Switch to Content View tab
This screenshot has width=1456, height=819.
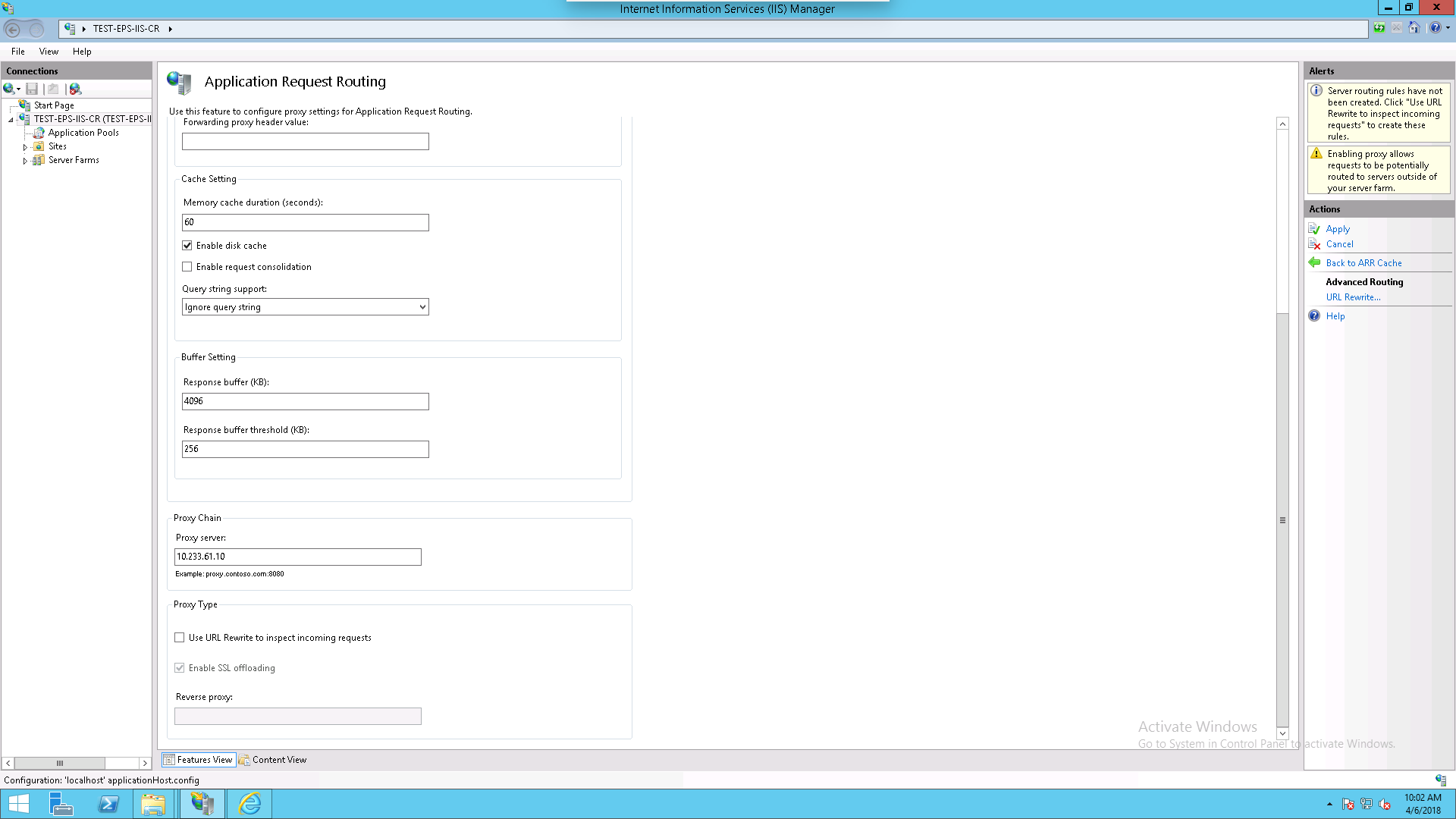pyautogui.click(x=273, y=760)
